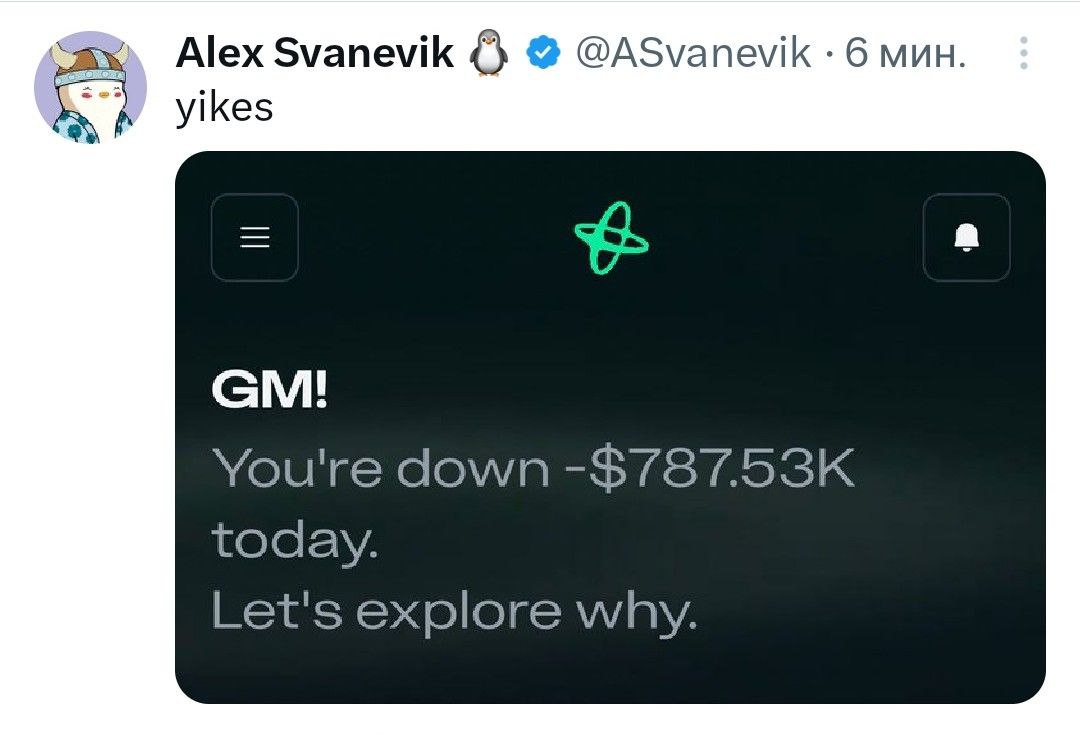1080x735 pixels.
Task: Click the "6 мин." timestamp
Action: [906, 52]
